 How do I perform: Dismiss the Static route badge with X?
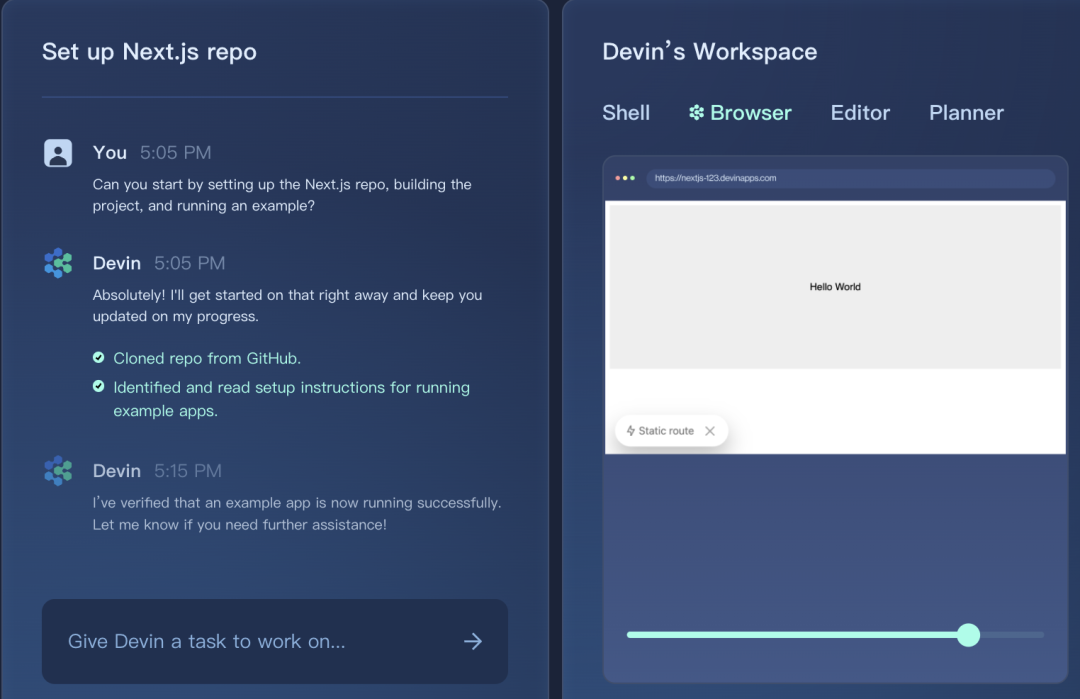[710, 431]
